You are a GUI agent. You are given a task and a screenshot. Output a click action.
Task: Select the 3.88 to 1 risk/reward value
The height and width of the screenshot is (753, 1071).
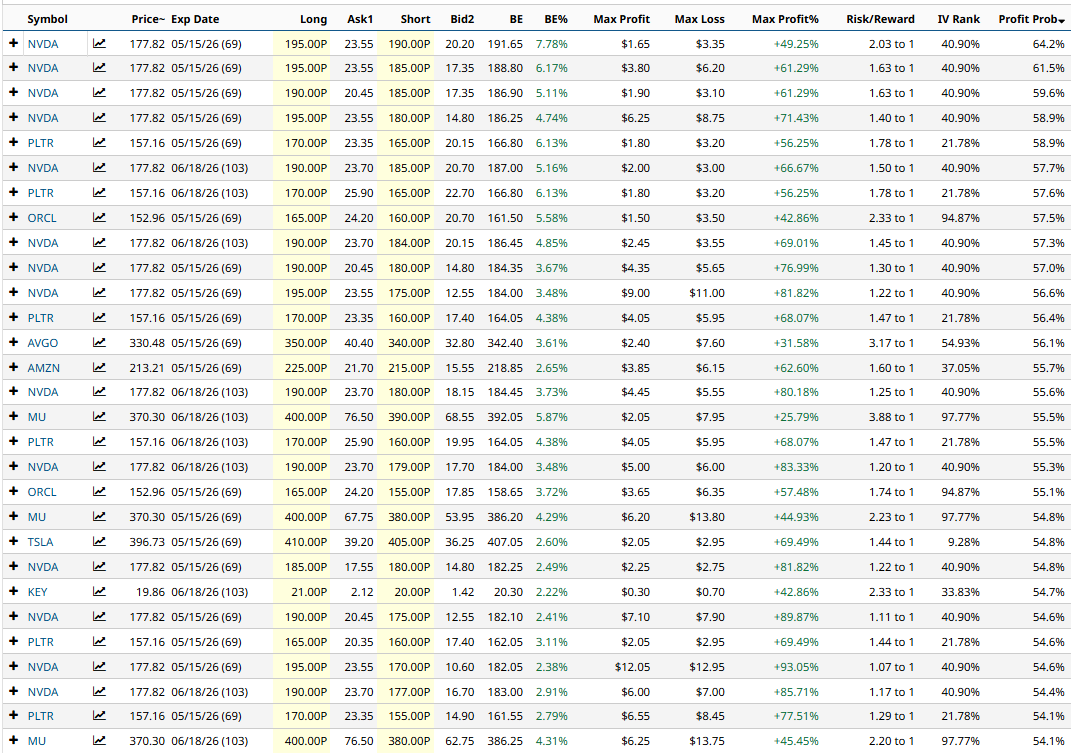coord(891,417)
